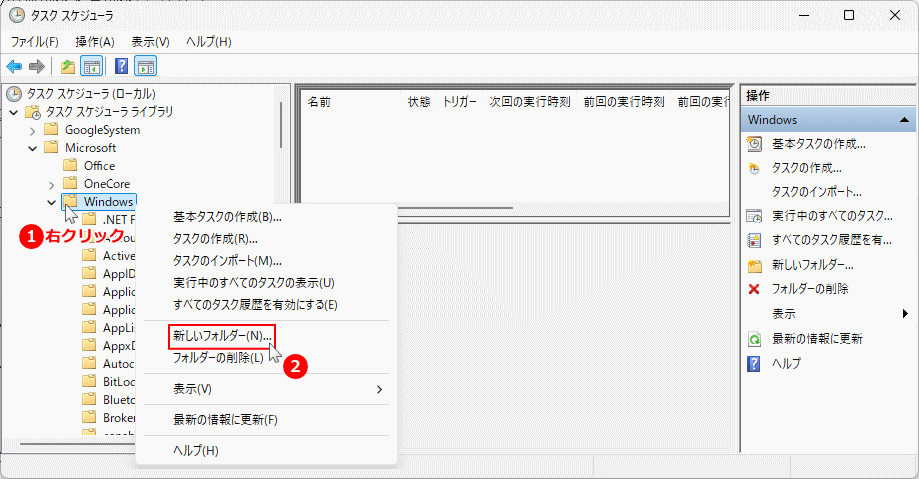The image size is (919, 479).
Task: Click the タスク スケジューラ ライブラリ folder icon
Action: coord(33,112)
